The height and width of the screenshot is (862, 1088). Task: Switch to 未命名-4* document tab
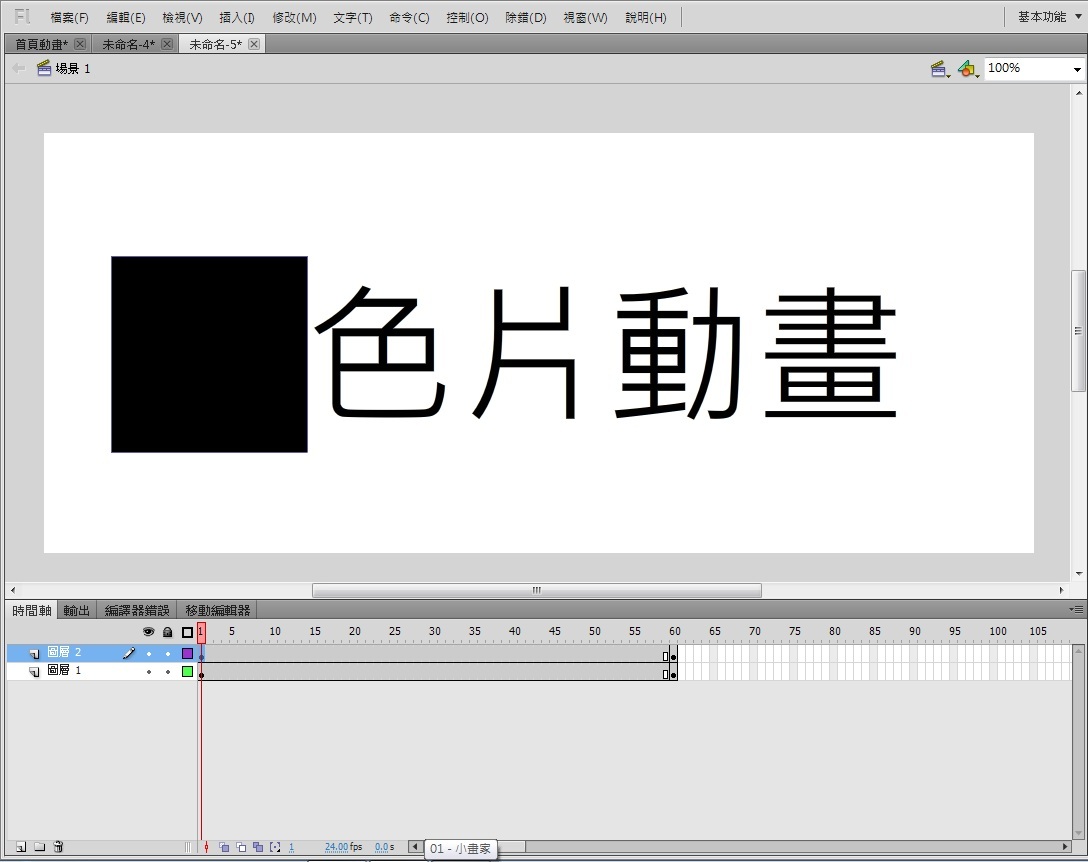click(x=129, y=44)
